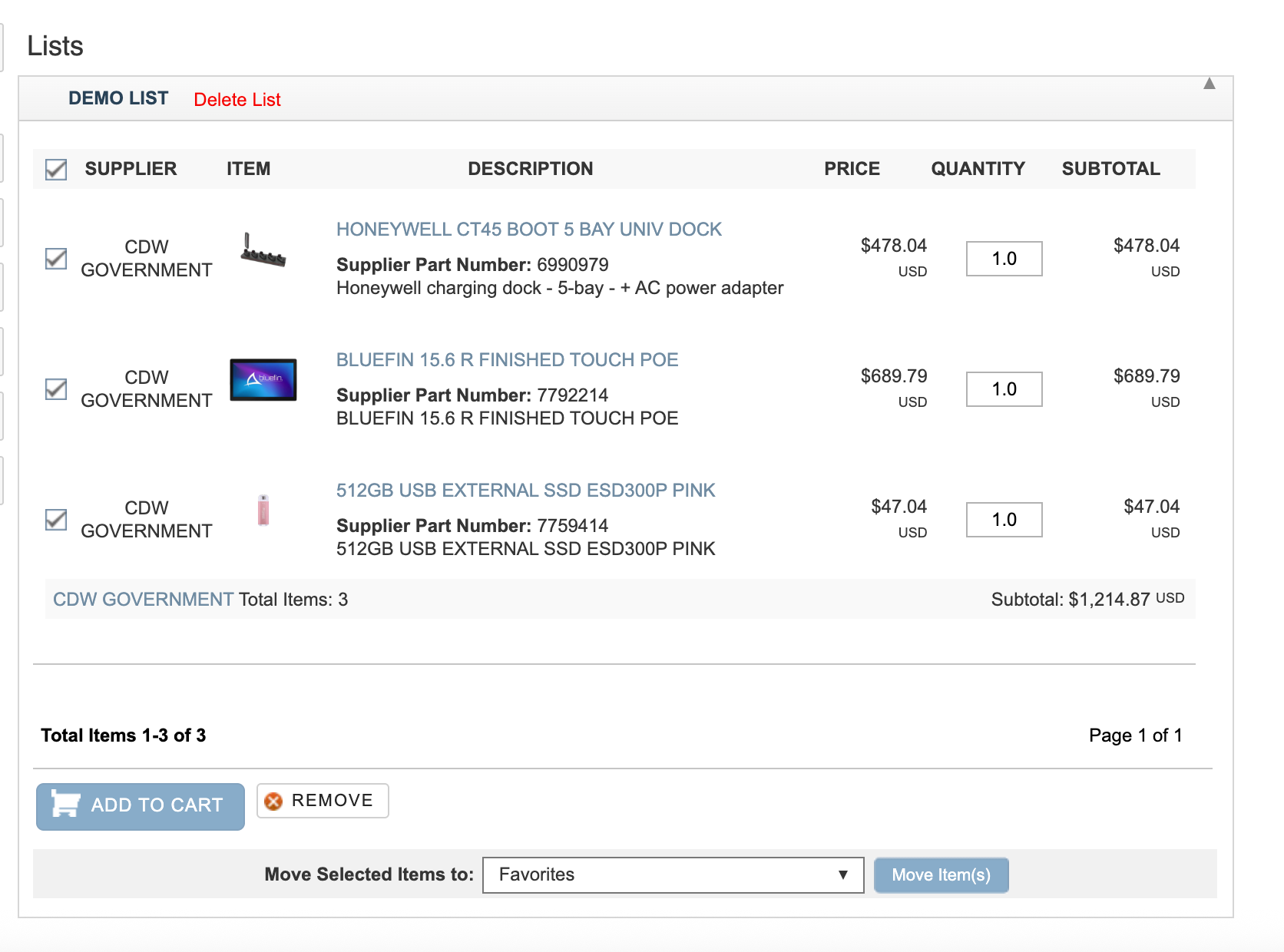Toggle the select-all checkbox in header

pyautogui.click(x=56, y=169)
